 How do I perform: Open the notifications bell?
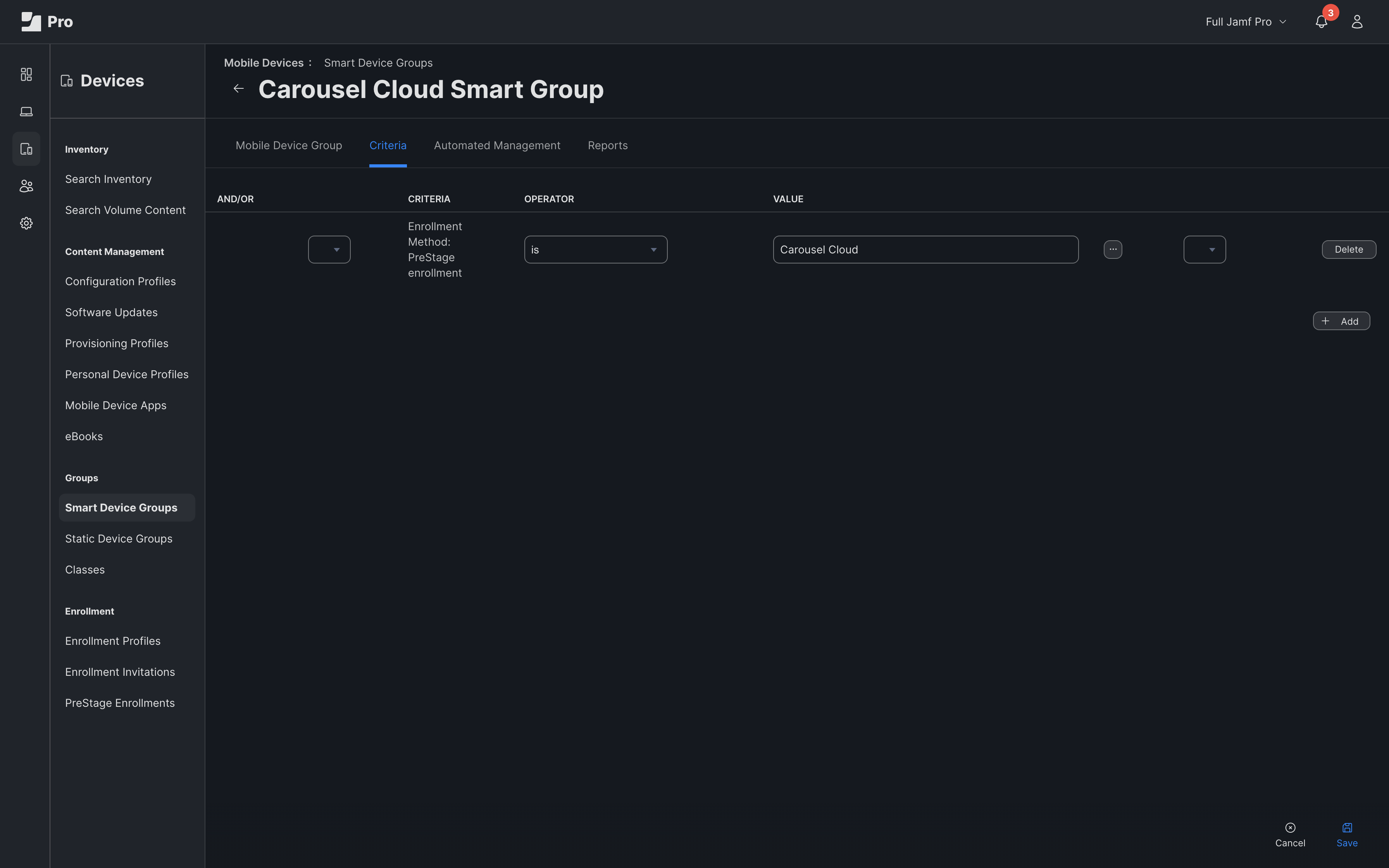pos(1321,22)
